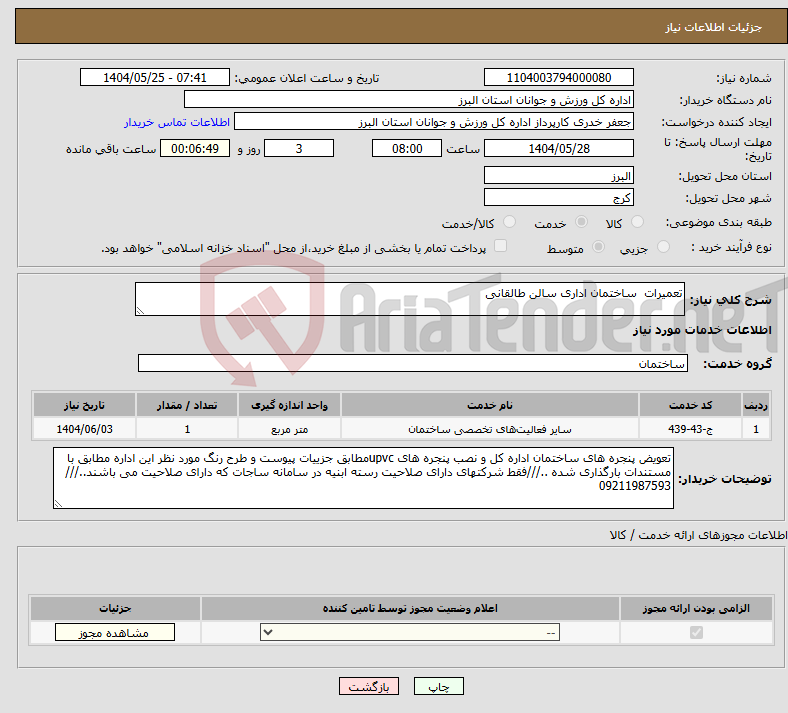Click the ایجاد کننده درخواست field
Image resolution: width=788 pixels, height=713 pixels.
tap(434, 122)
